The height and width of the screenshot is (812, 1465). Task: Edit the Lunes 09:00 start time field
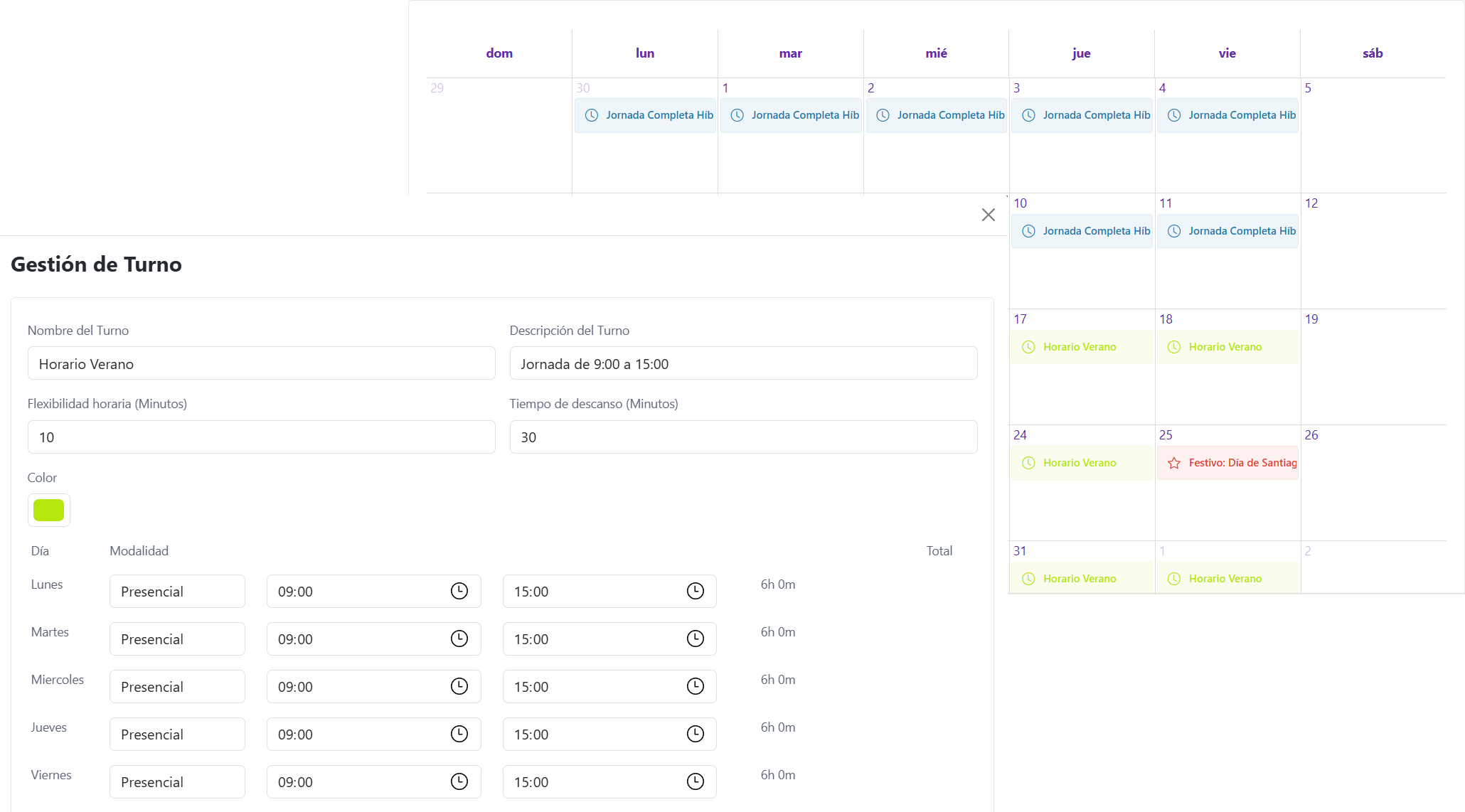coord(373,591)
